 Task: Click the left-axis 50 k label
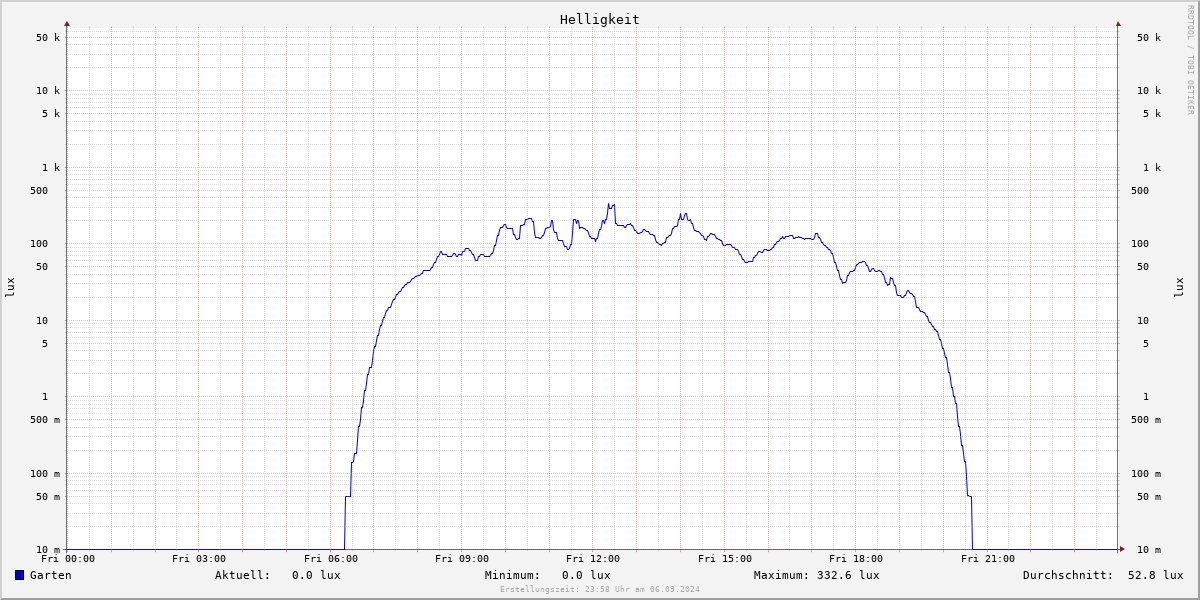pyautogui.click(x=48, y=38)
